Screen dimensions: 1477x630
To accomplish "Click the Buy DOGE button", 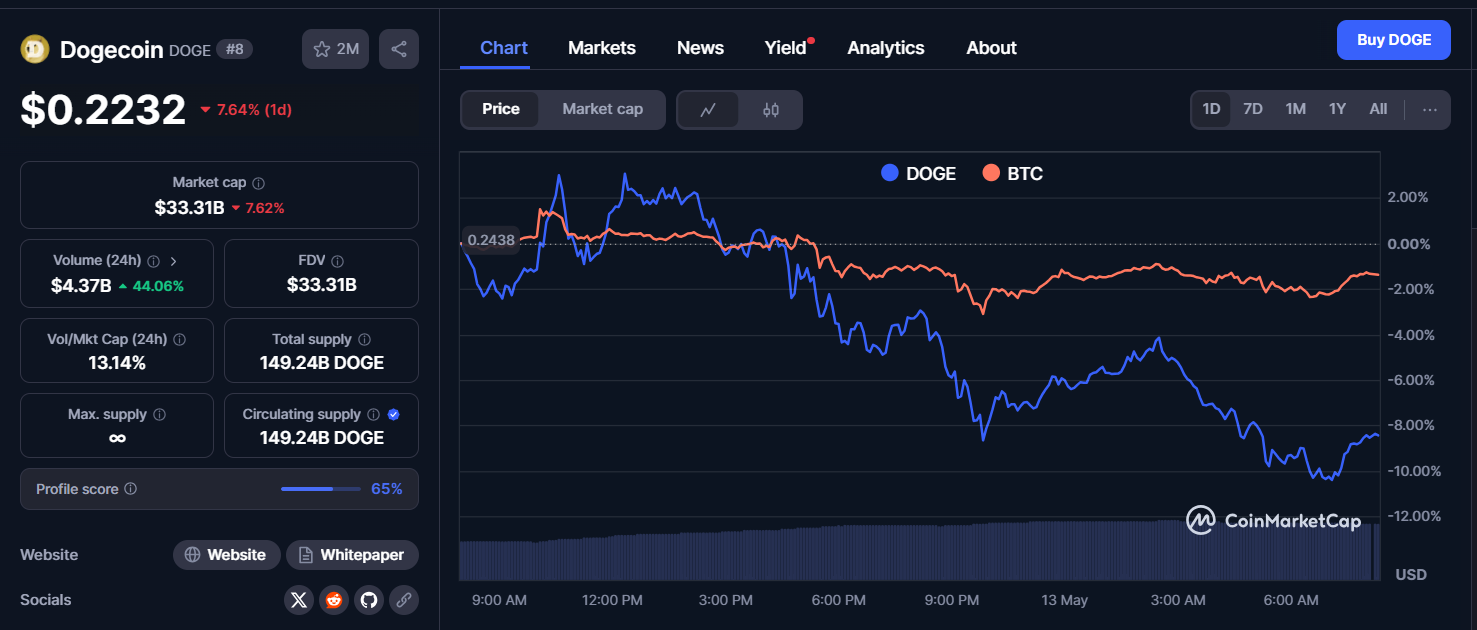I will (1393, 40).
